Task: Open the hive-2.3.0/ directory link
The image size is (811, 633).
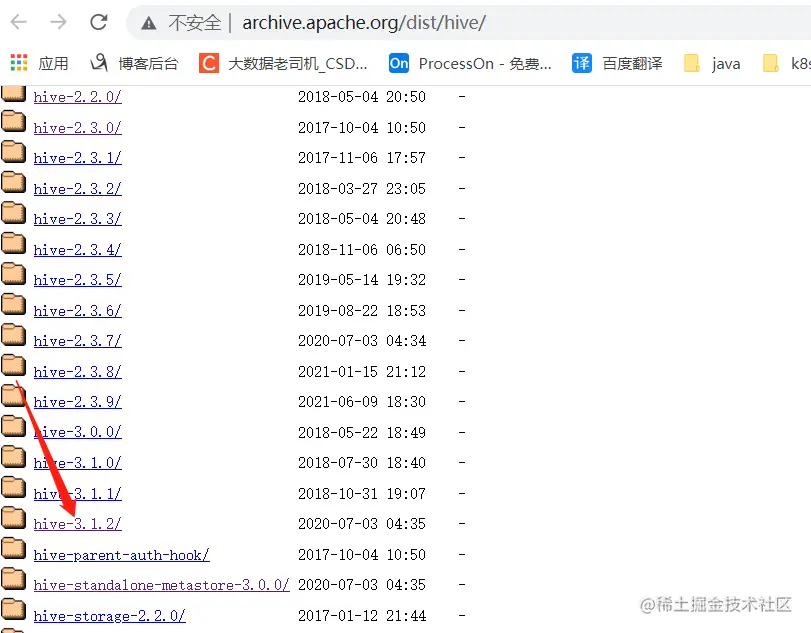Action: coord(78,128)
